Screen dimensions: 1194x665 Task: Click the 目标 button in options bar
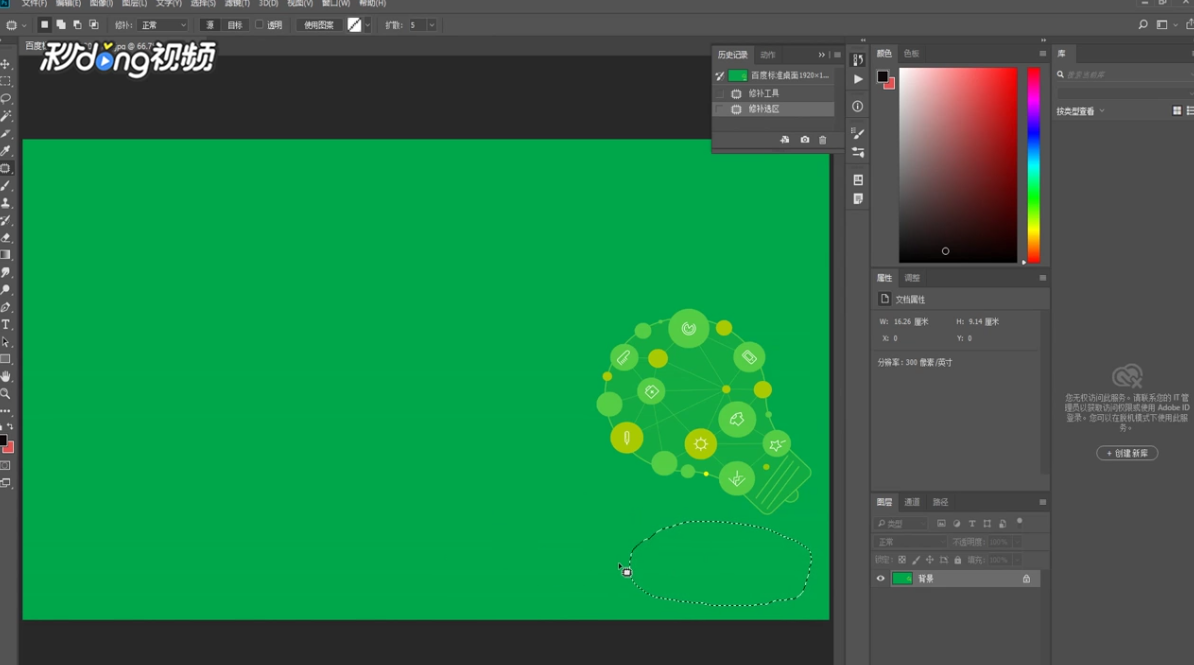click(235, 25)
